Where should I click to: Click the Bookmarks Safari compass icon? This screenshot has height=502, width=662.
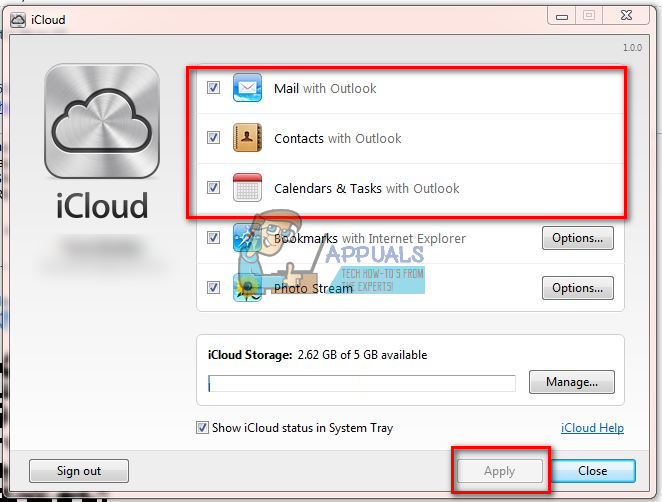point(247,237)
